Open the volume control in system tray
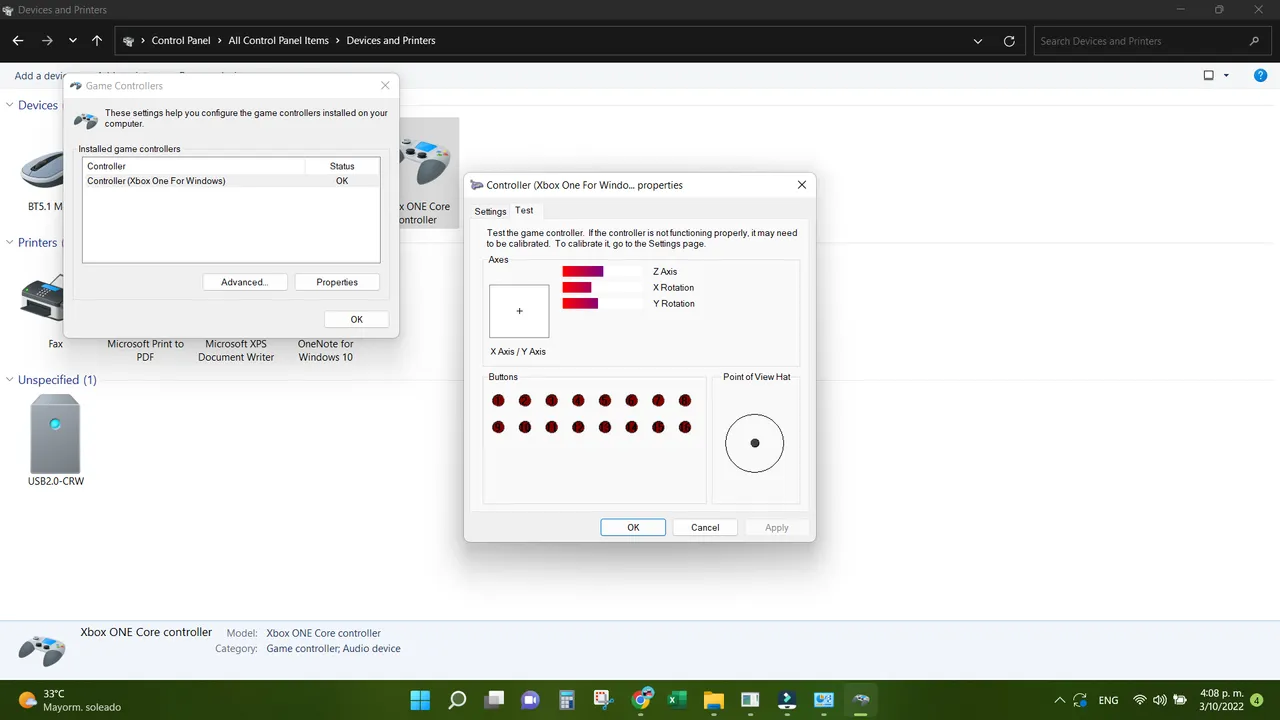This screenshot has width=1280, height=720. pyautogui.click(x=1160, y=700)
